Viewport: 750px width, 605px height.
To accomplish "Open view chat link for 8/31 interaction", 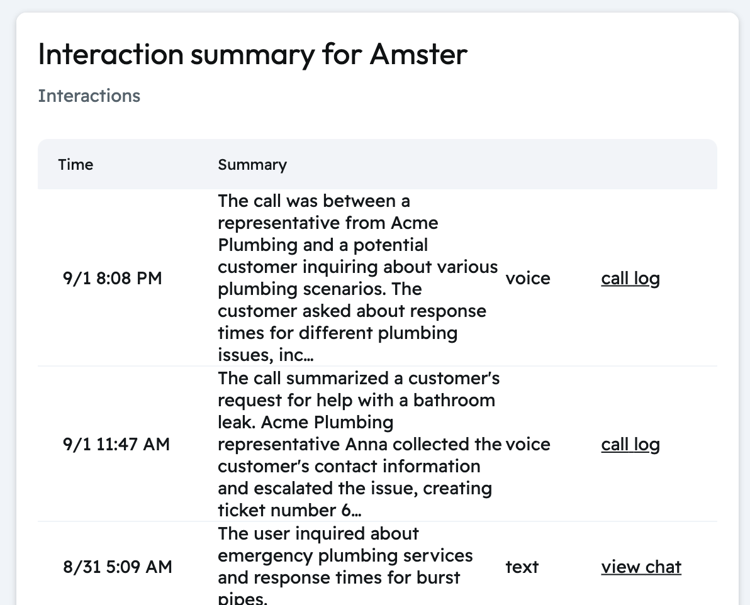I will pos(641,567).
